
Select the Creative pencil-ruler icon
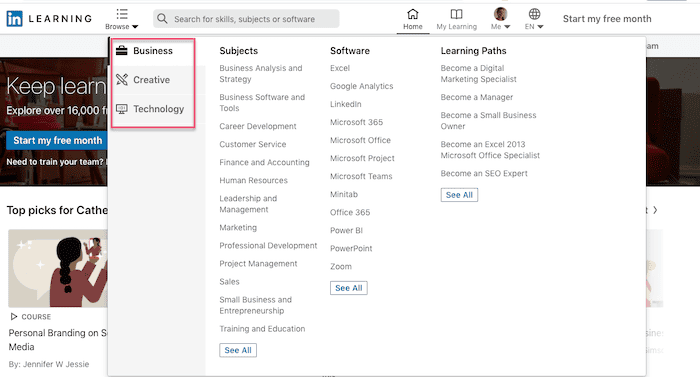click(121, 80)
